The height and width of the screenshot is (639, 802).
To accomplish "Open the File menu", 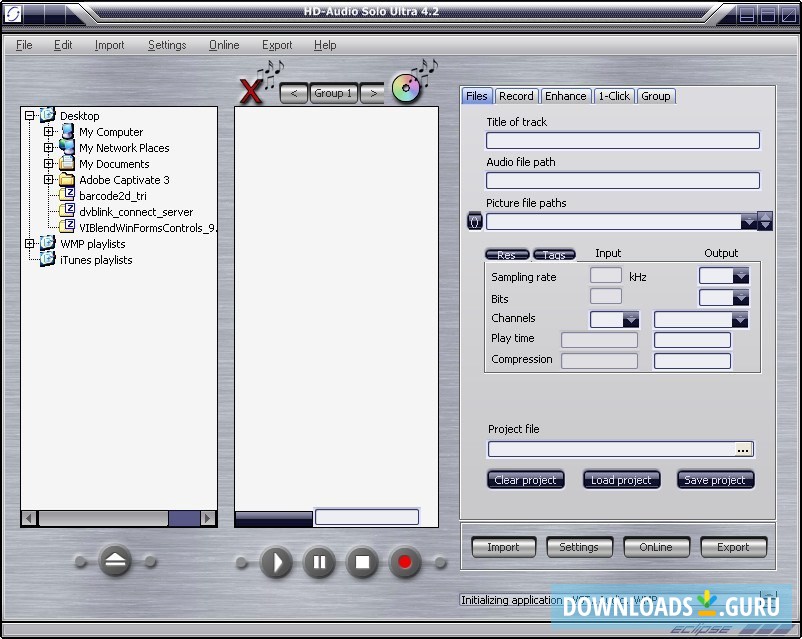I will click(x=24, y=45).
